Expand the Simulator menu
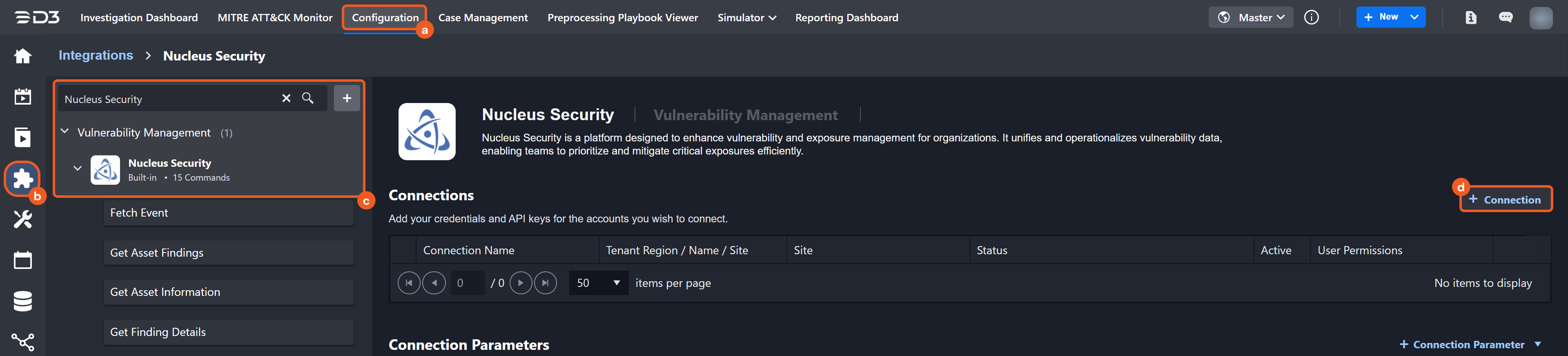Image resolution: width=1568 pixels, height=356 pixels. 746,18
